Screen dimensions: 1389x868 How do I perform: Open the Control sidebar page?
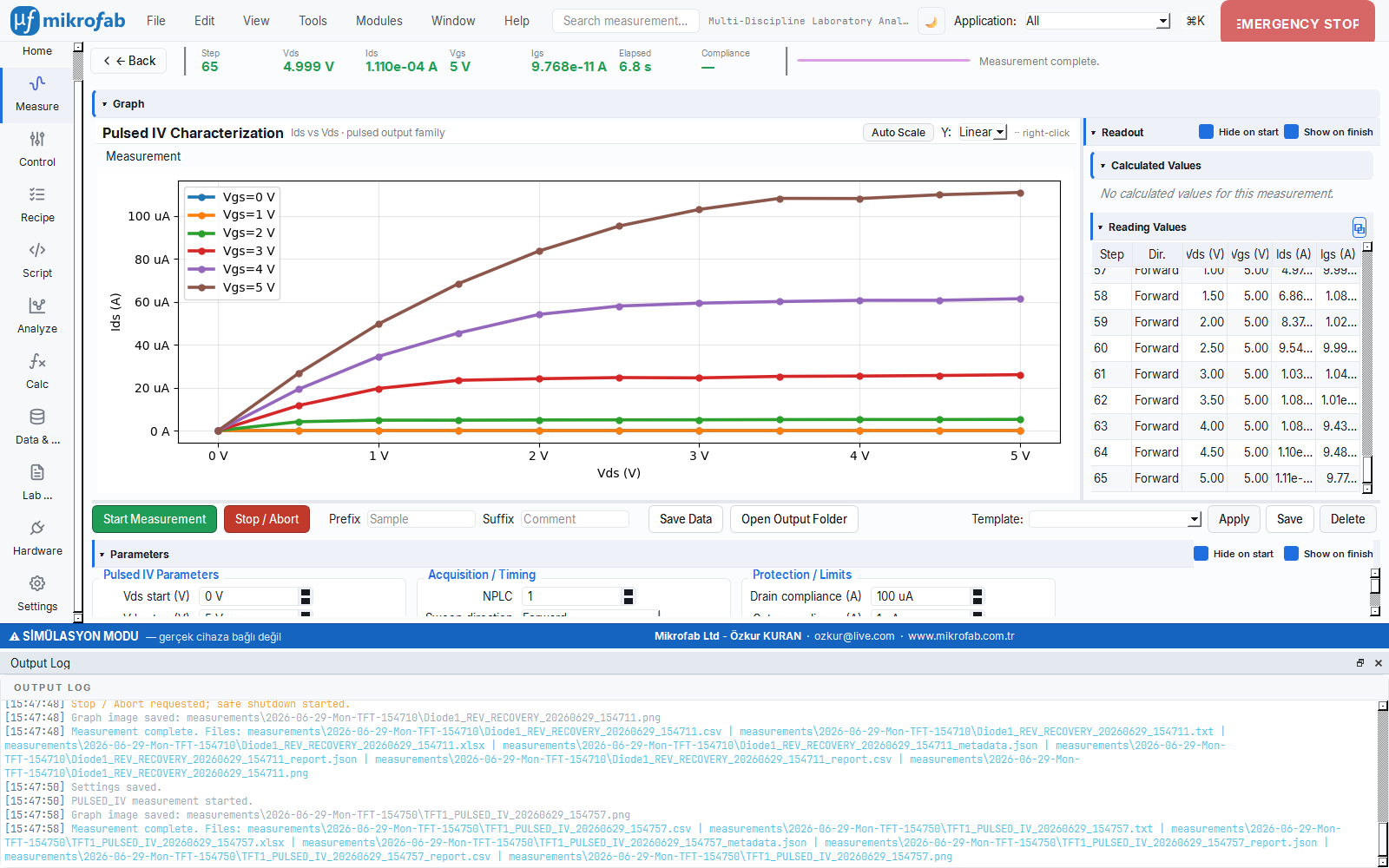coord(37,150)
